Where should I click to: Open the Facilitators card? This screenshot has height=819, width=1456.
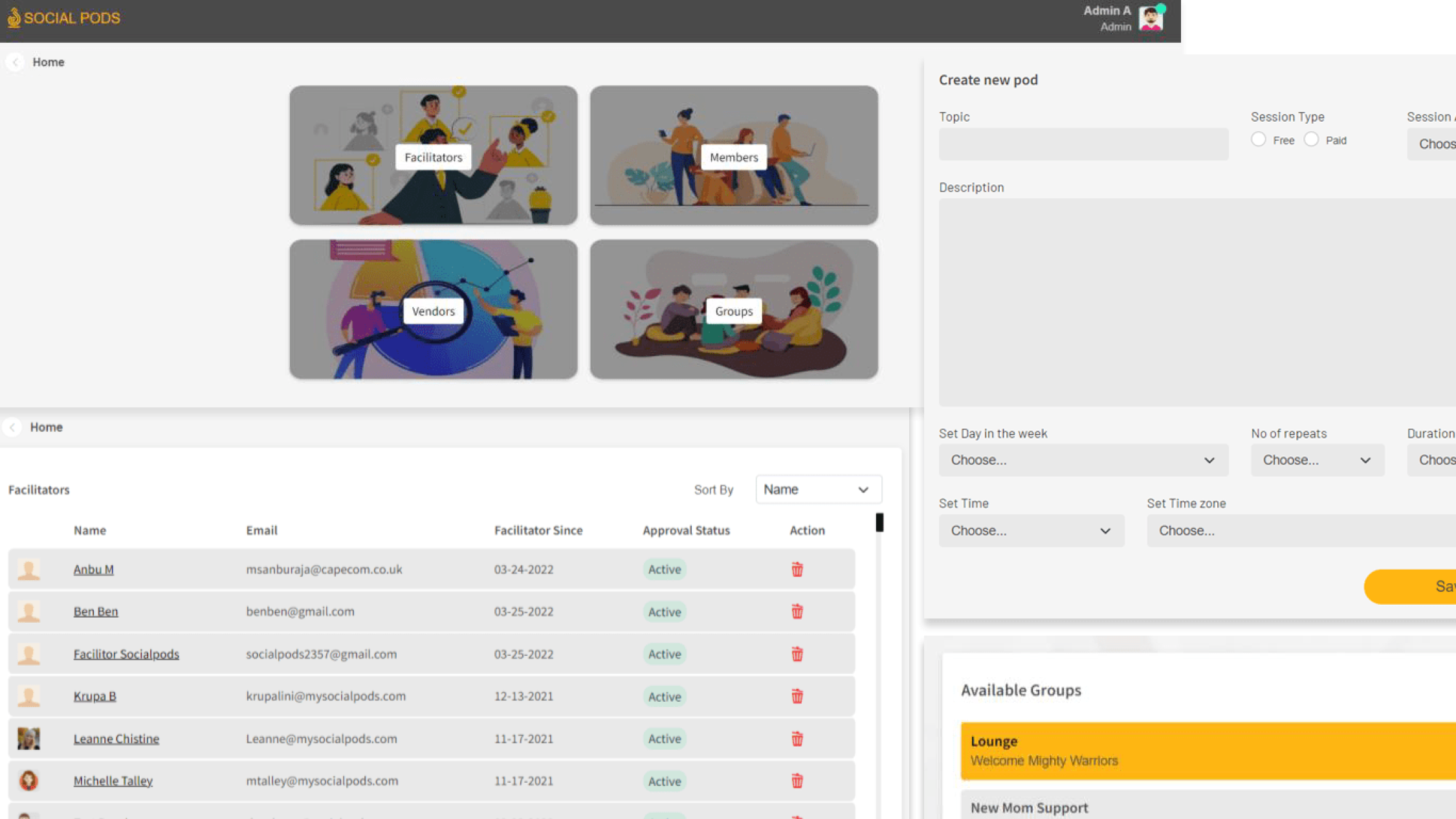coord(433,156)
